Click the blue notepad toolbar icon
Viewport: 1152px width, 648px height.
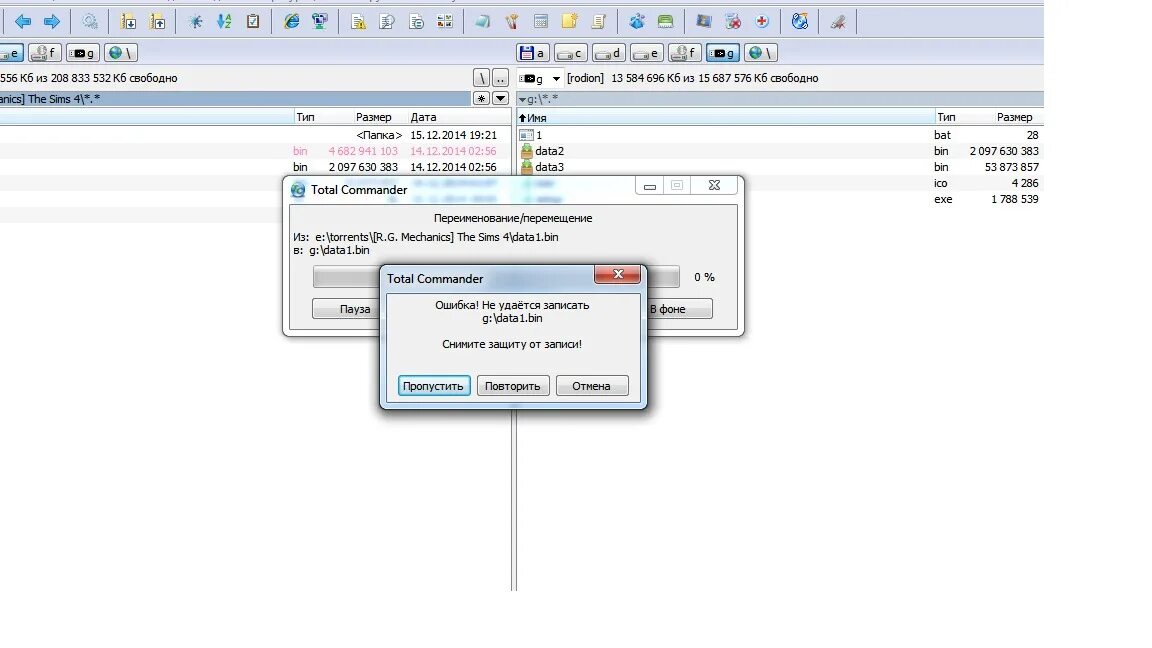pyautogui.click(x=483, y=21)
